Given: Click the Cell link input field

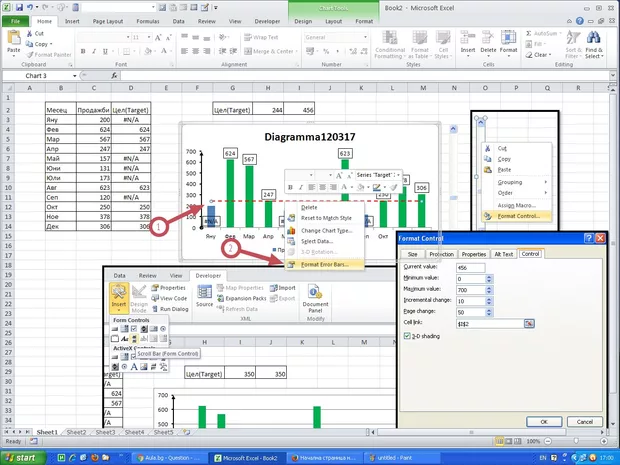Looking at the screenshot, I should 490,323.
